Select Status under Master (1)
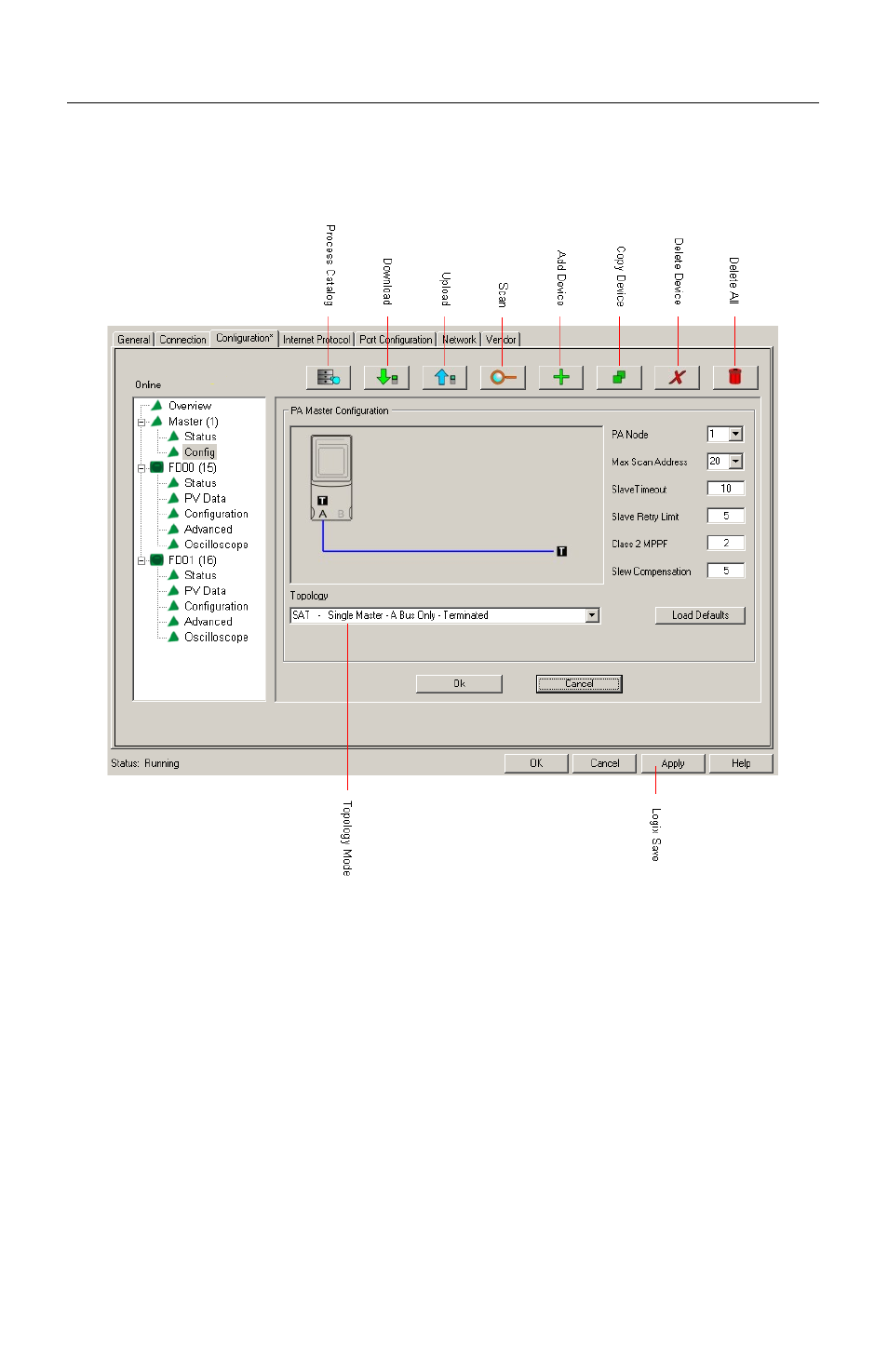 pos(200,437)
